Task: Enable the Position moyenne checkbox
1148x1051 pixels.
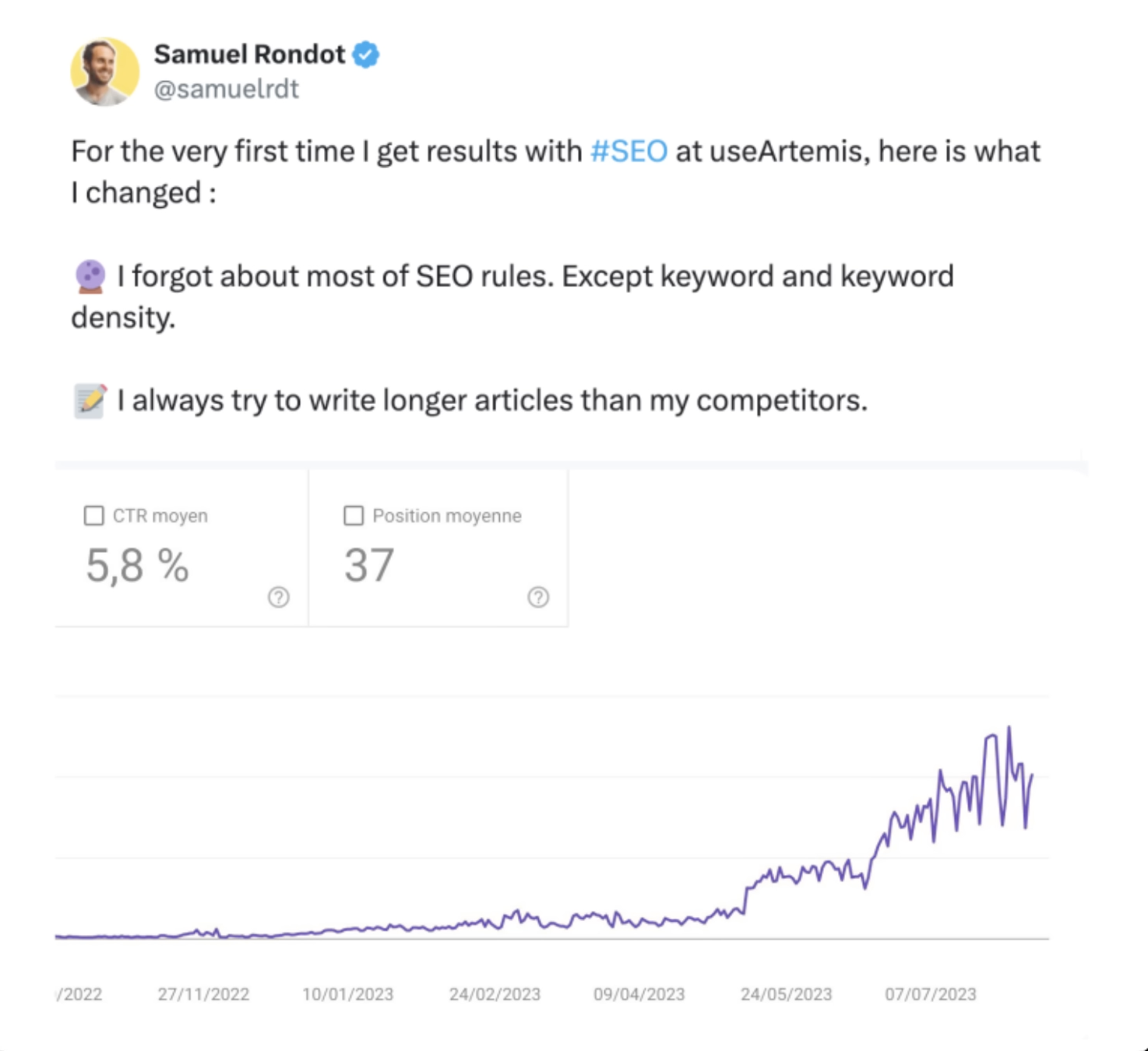Action: click(354, 515)
